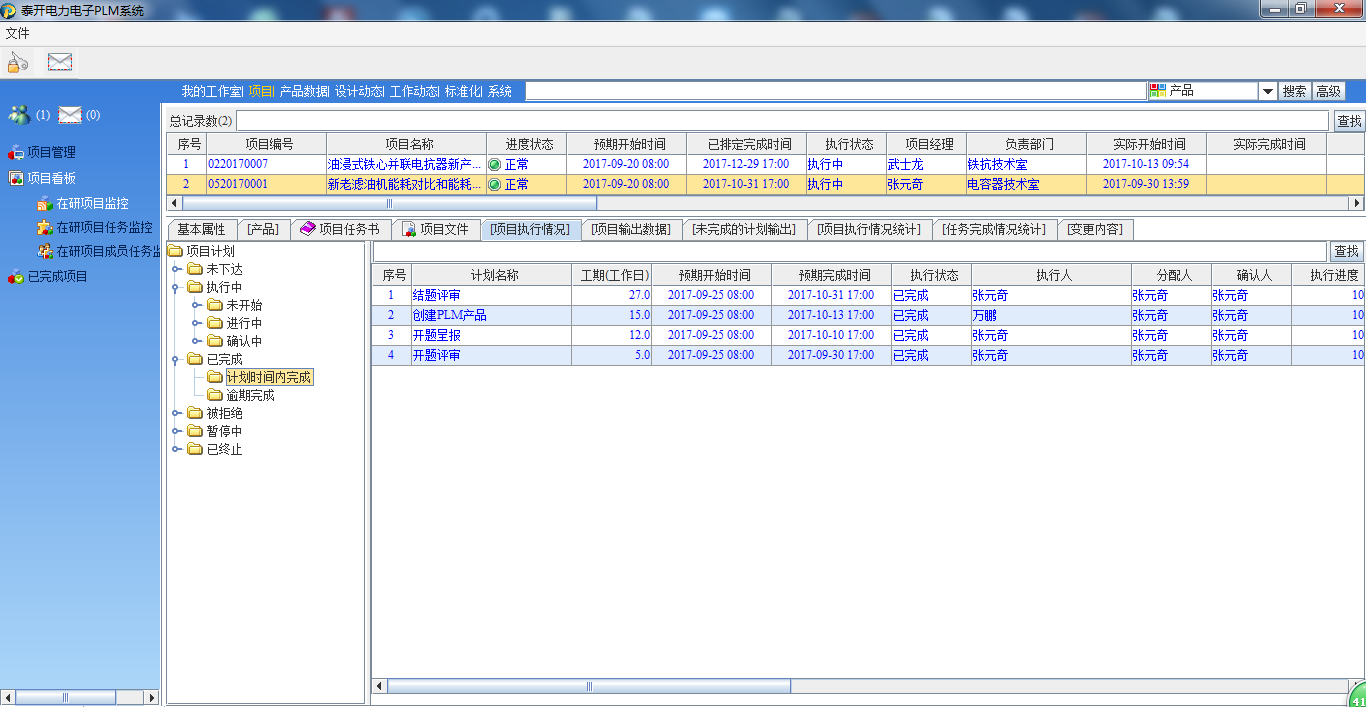Open the 产品数据 menu
This screenshot has width=1366, height=707.
click(x=304, y=91)
